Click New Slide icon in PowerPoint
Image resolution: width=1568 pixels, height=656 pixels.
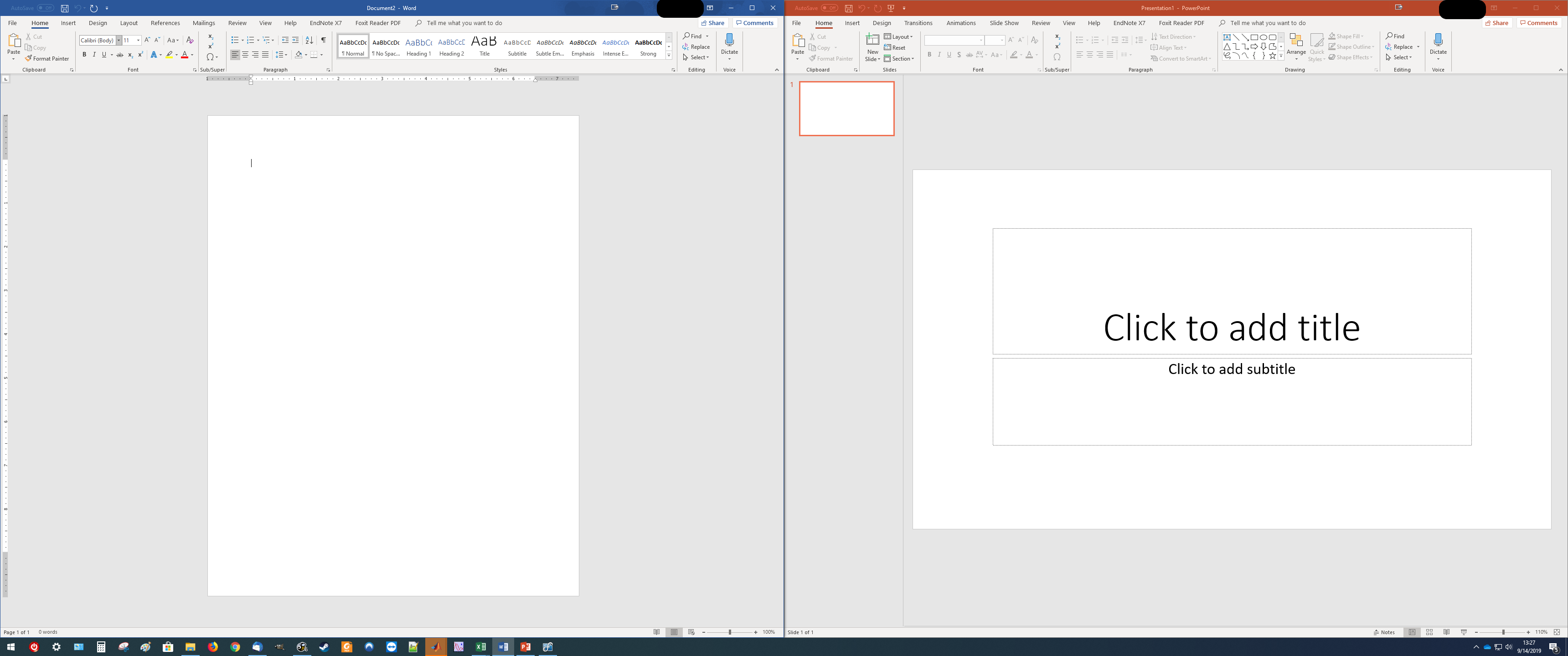tap(872, 41)
